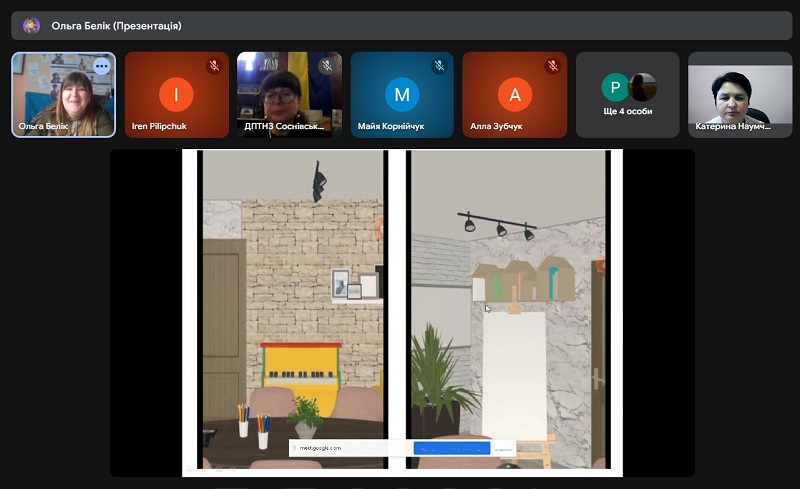Click Майя Корнійчук's blue M avatar

(x=402, y=95)
